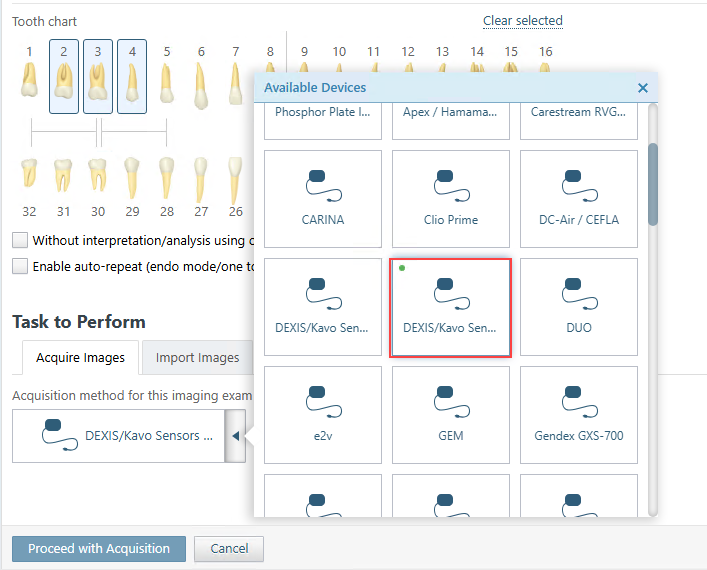Click the Available Devices scrollbar thumb
The width and height of the screenshot is (707, 570).
pos(653,184)
